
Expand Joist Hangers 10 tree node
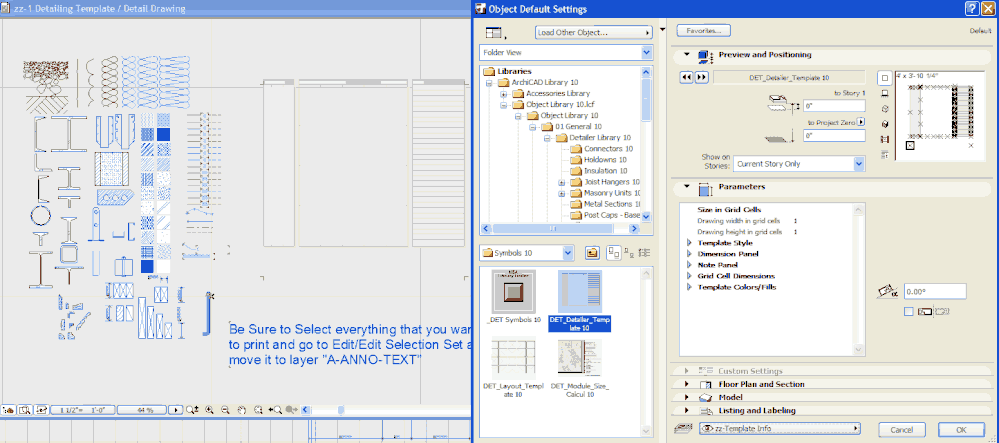(x=562, y=182)
